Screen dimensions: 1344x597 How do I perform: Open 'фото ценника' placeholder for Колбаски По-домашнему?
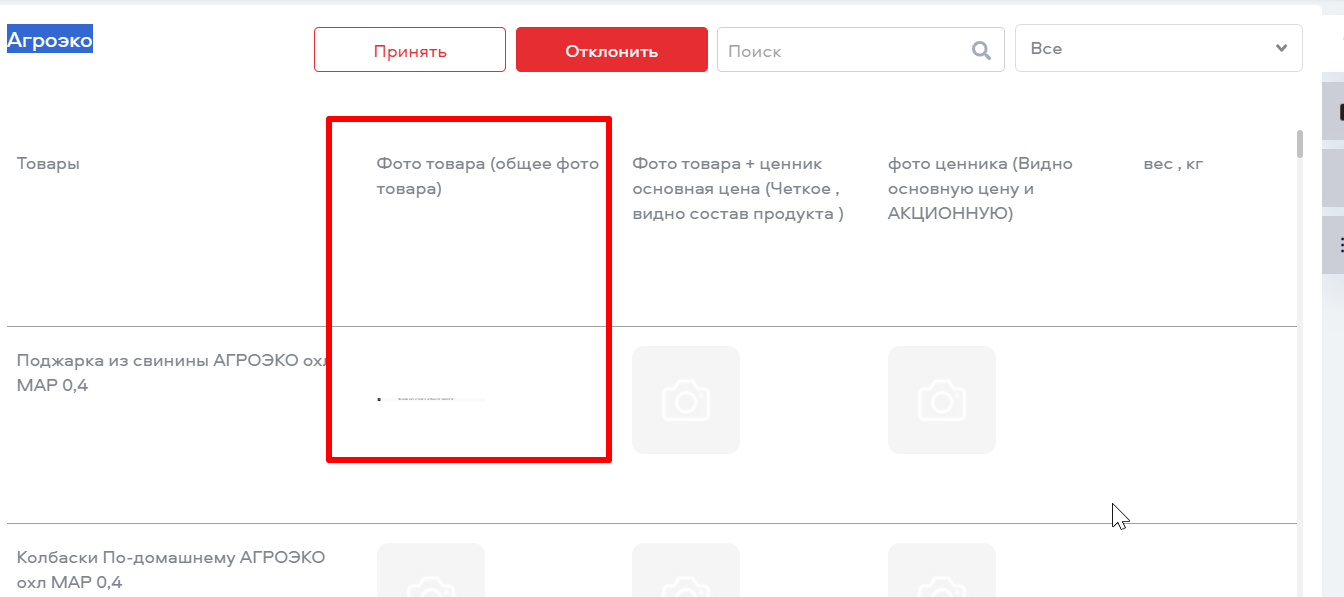coord(942,570)
